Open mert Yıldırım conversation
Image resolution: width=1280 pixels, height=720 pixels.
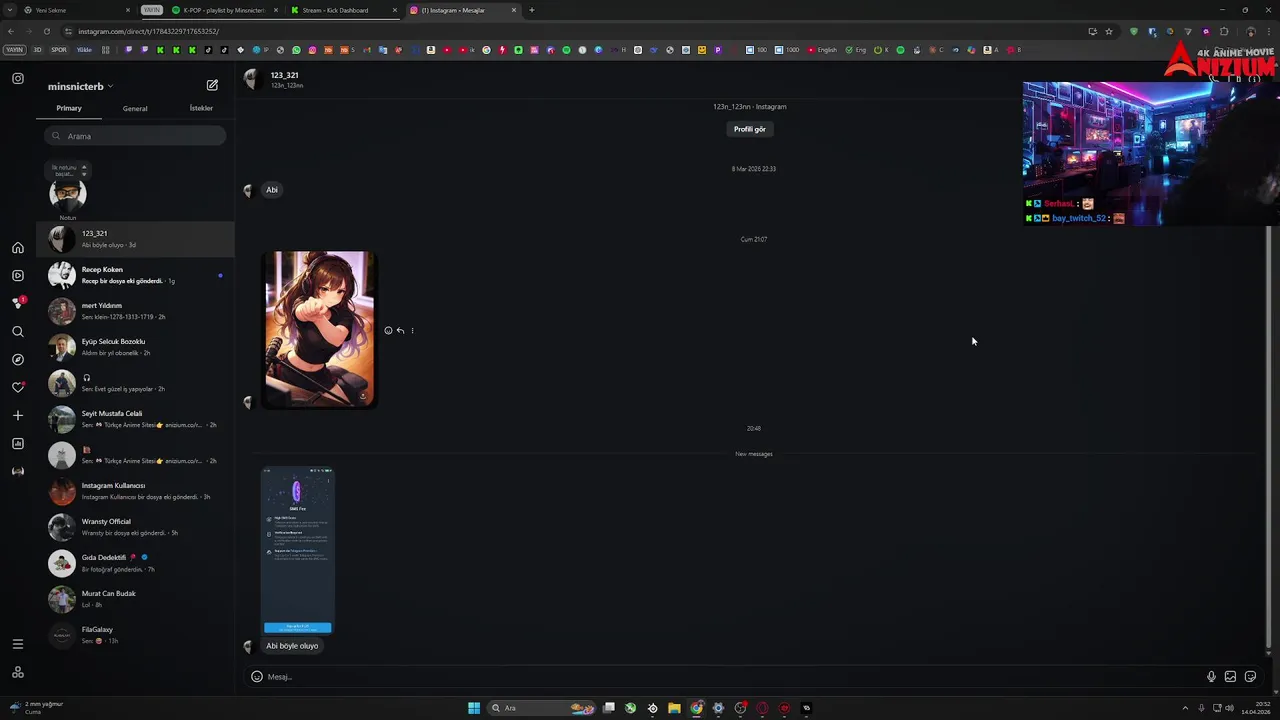click(135, 311)
